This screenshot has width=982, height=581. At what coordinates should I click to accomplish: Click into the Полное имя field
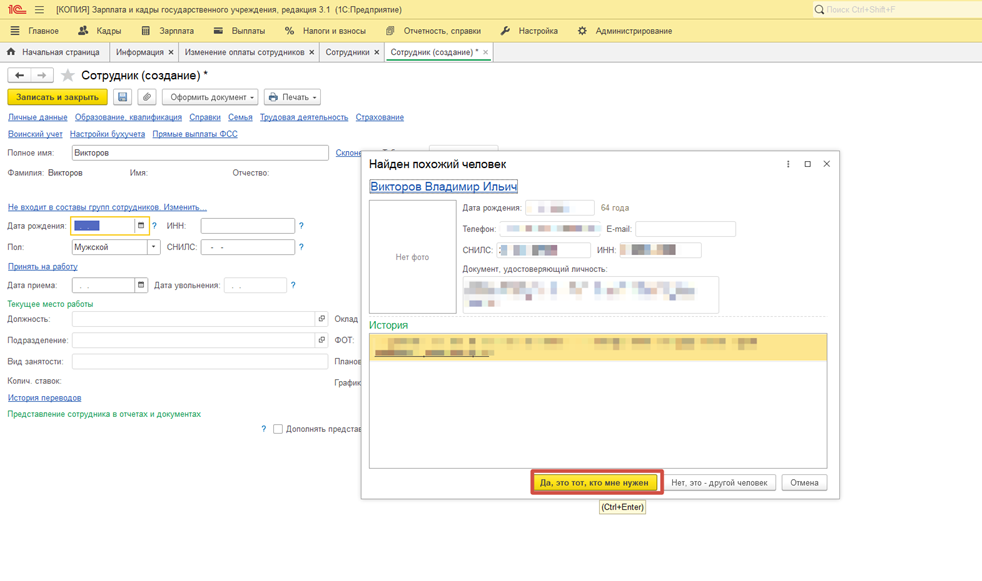pyautogui.click(x=200, y=153)
